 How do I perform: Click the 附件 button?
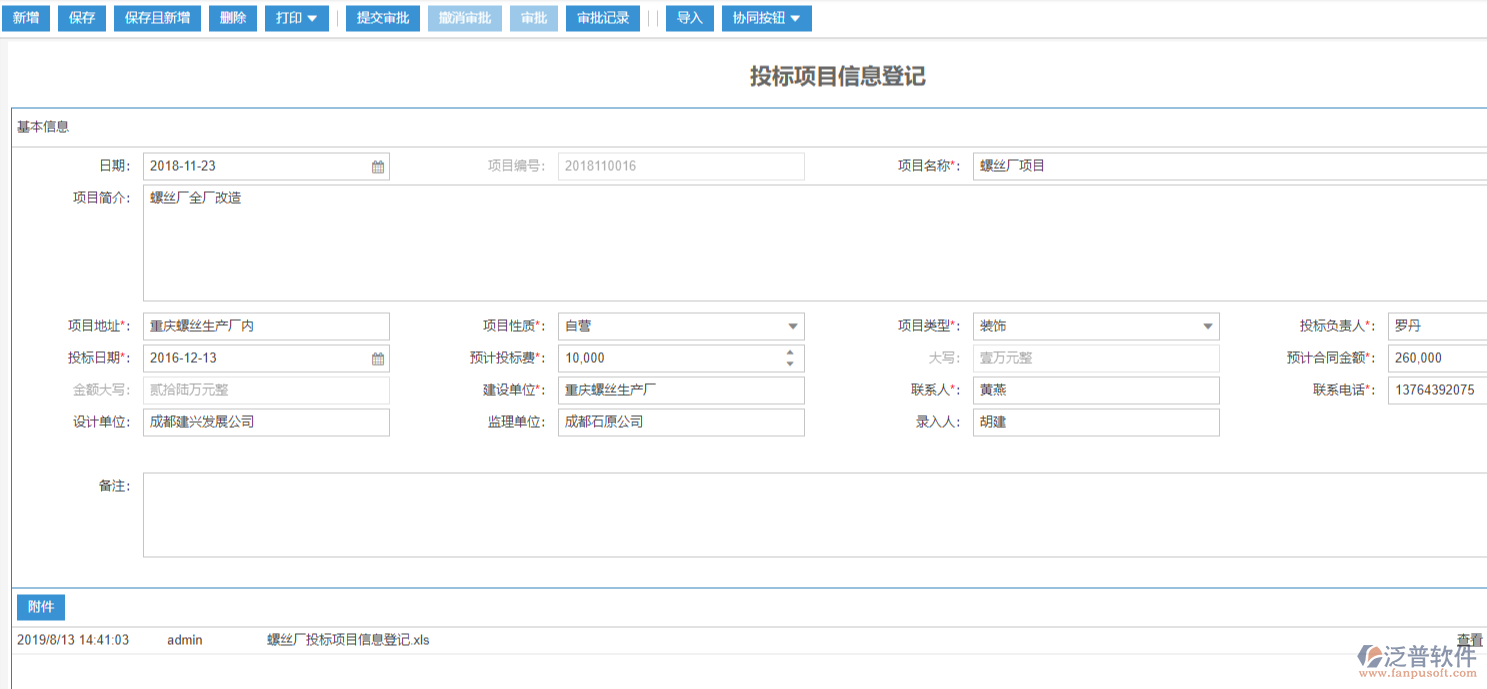[x=40, y=607]
